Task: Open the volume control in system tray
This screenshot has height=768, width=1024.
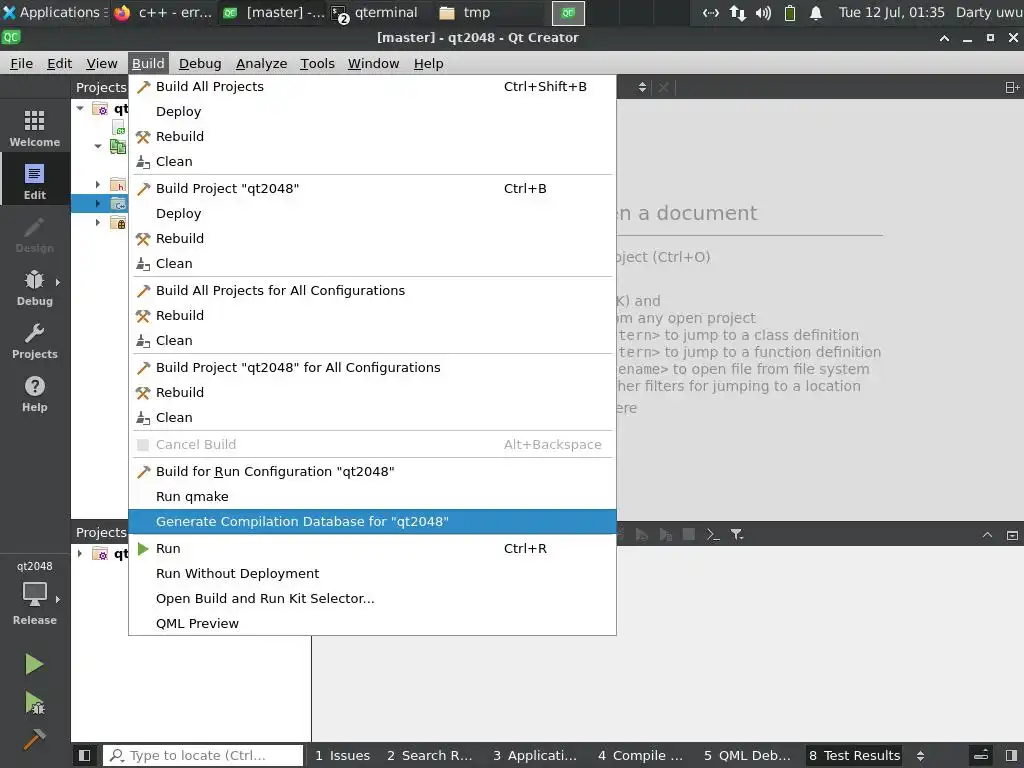Action: pos(763,12)
